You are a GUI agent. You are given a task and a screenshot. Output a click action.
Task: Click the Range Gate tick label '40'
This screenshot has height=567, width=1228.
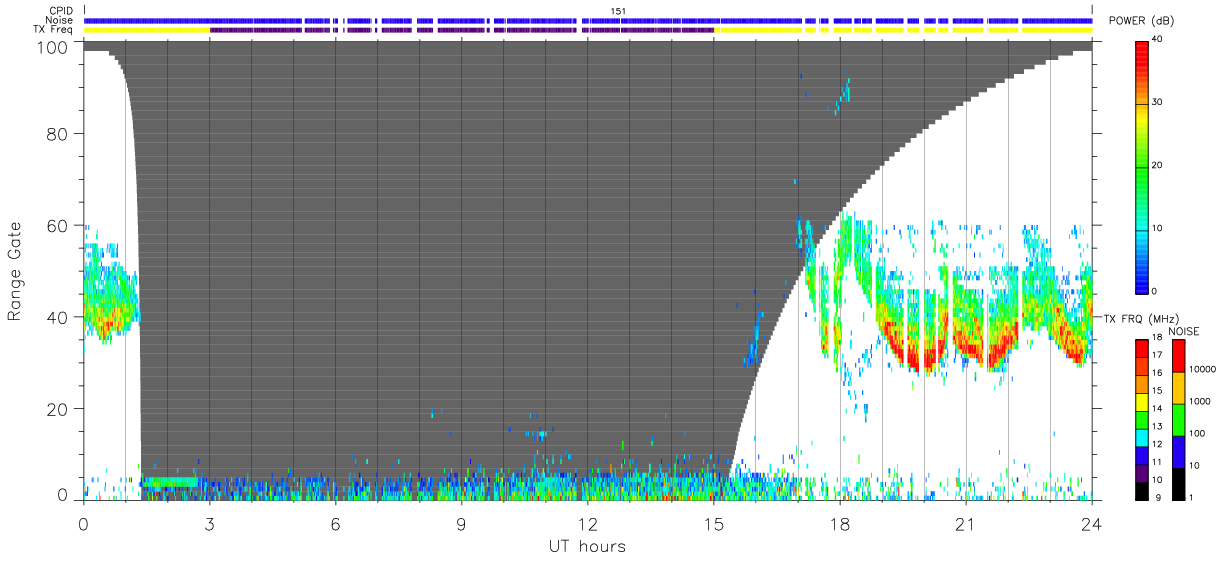point(58,317)
